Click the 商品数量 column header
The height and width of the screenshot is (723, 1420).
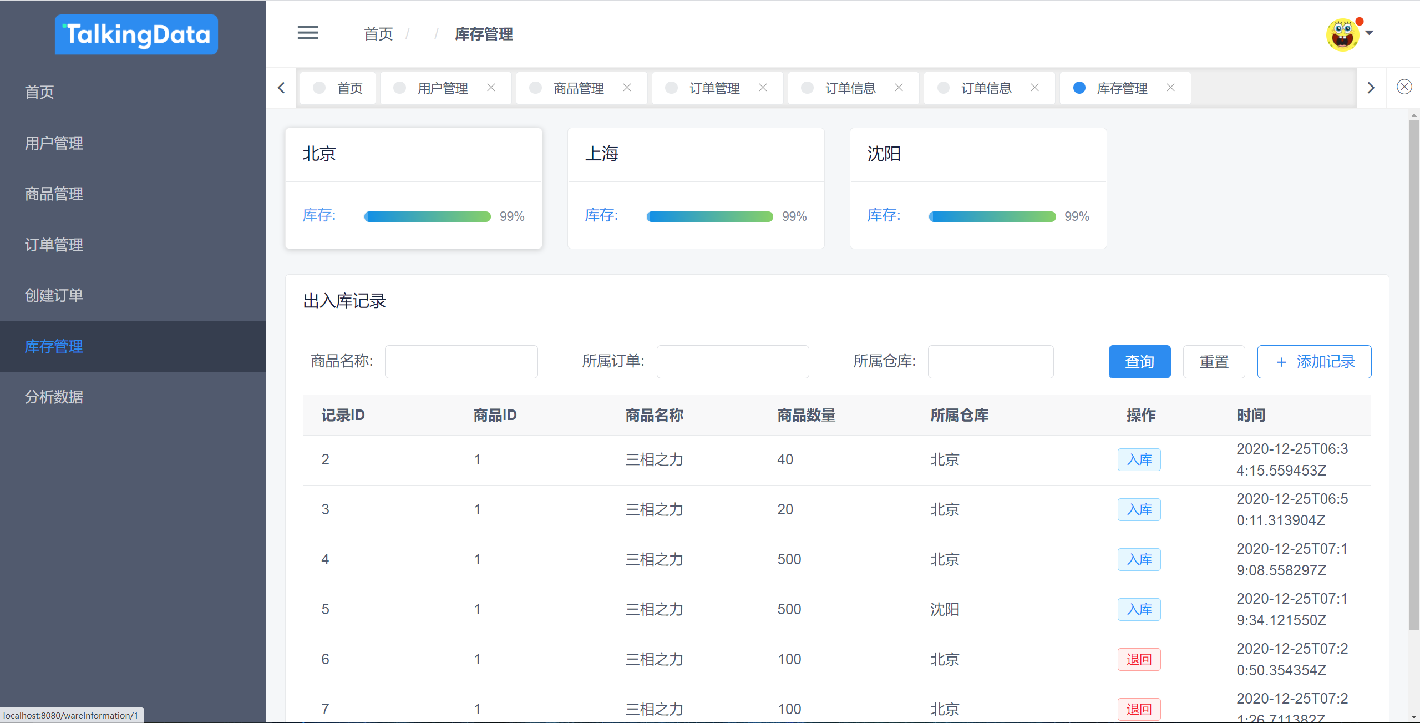[x=806, y=415]
